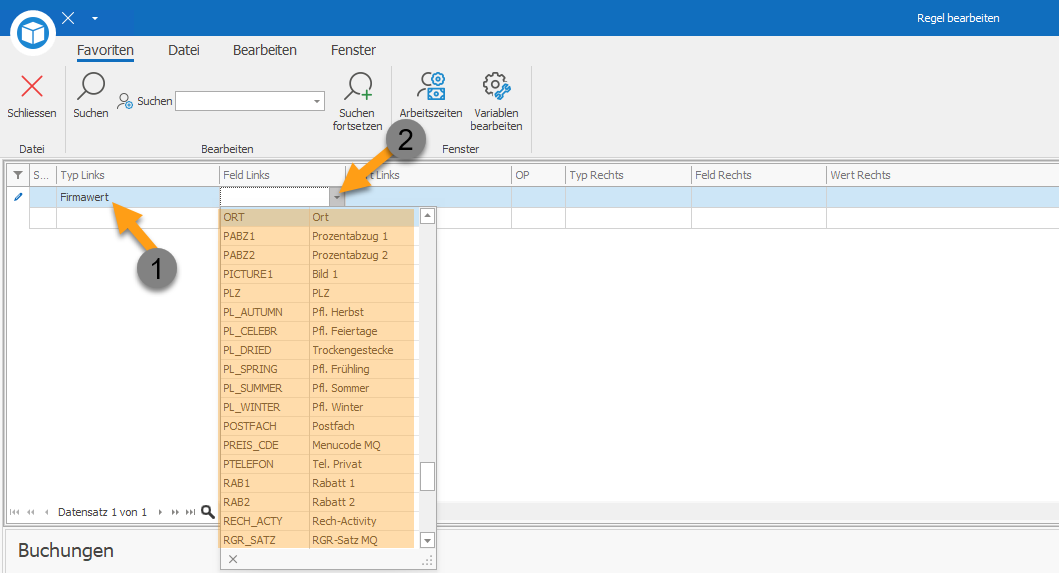Viewport: 1059px width, 573px height.
Task: Click the Schliessen red X icon
Action: pyautogui.click(x=32, y=86)
